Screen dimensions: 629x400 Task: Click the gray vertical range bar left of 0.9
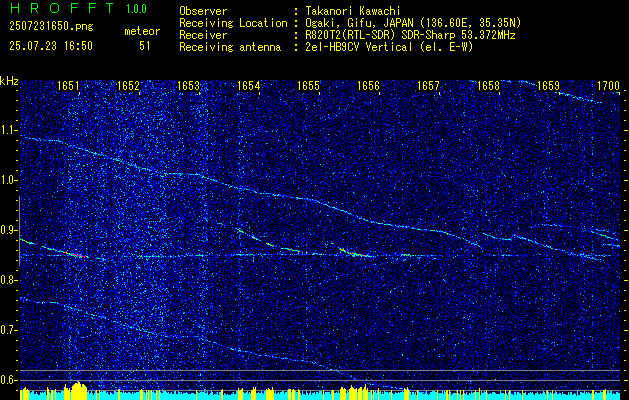pos(19,231)
